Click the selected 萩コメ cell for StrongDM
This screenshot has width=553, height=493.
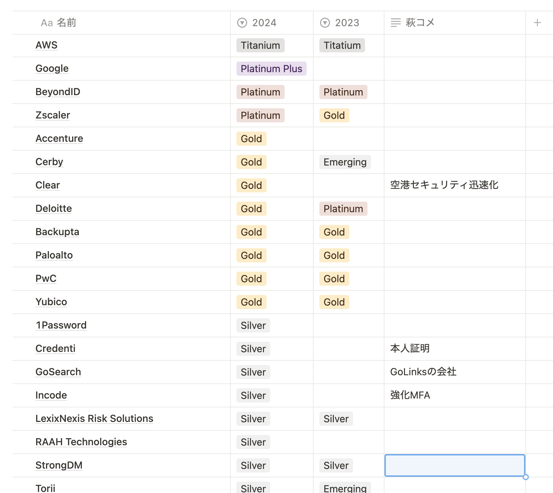(x=455, y=465)
